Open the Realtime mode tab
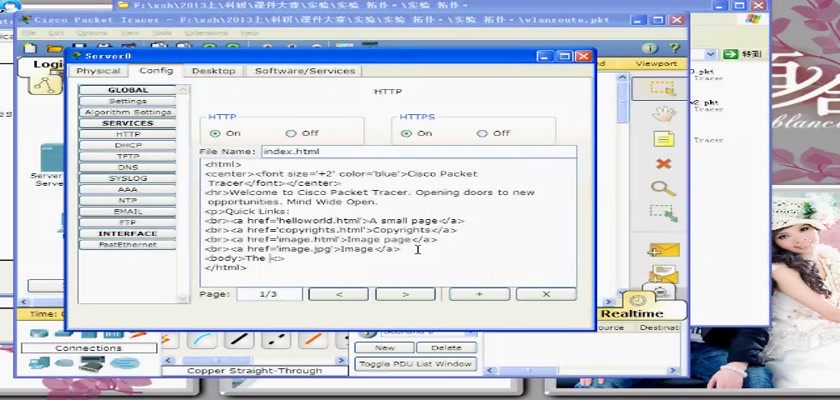Viewport: 840px width, 400px height. 632,313
